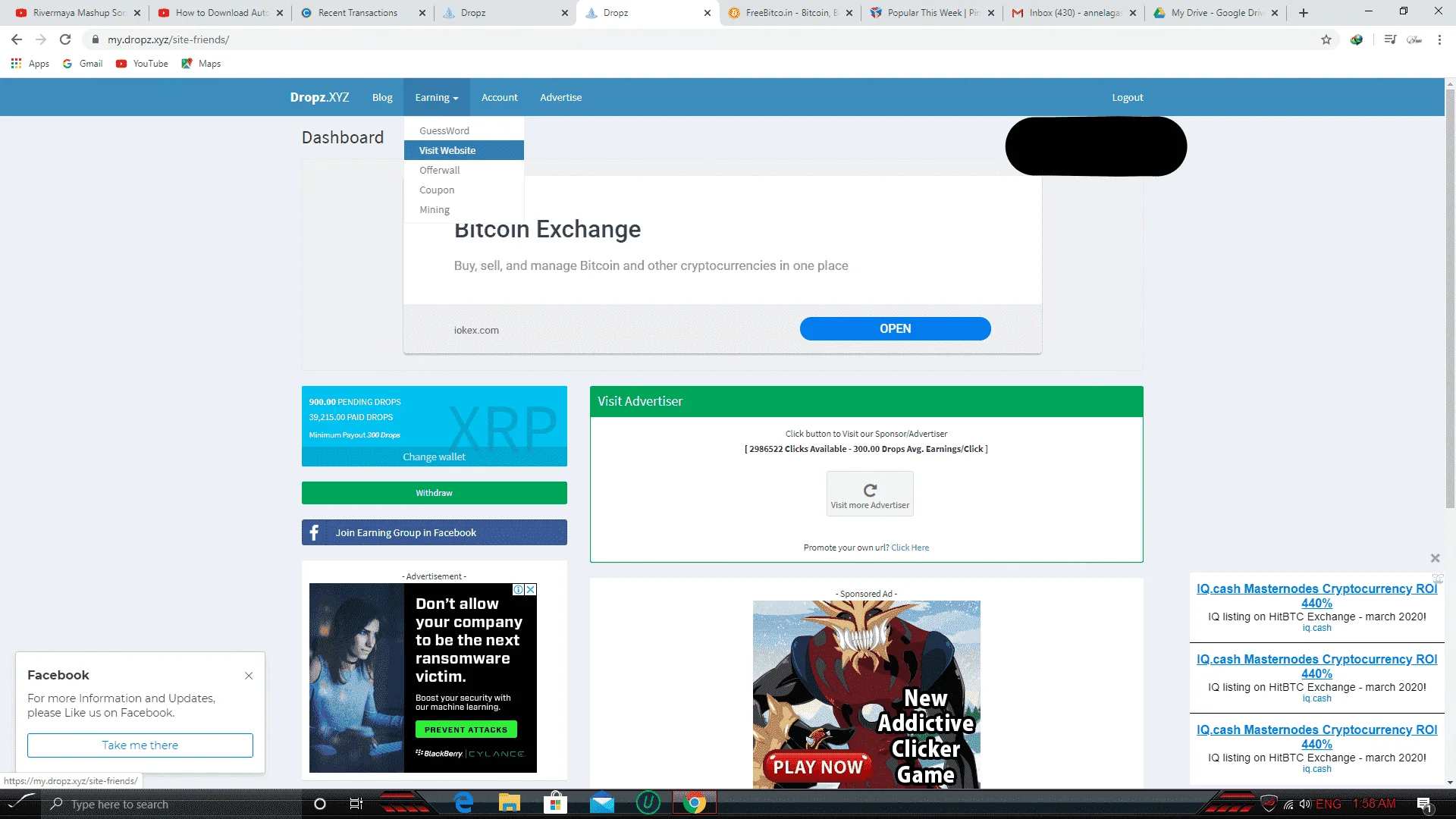
Task: Close the IQ.cash side ad panel
Action: coord(1435,558)
